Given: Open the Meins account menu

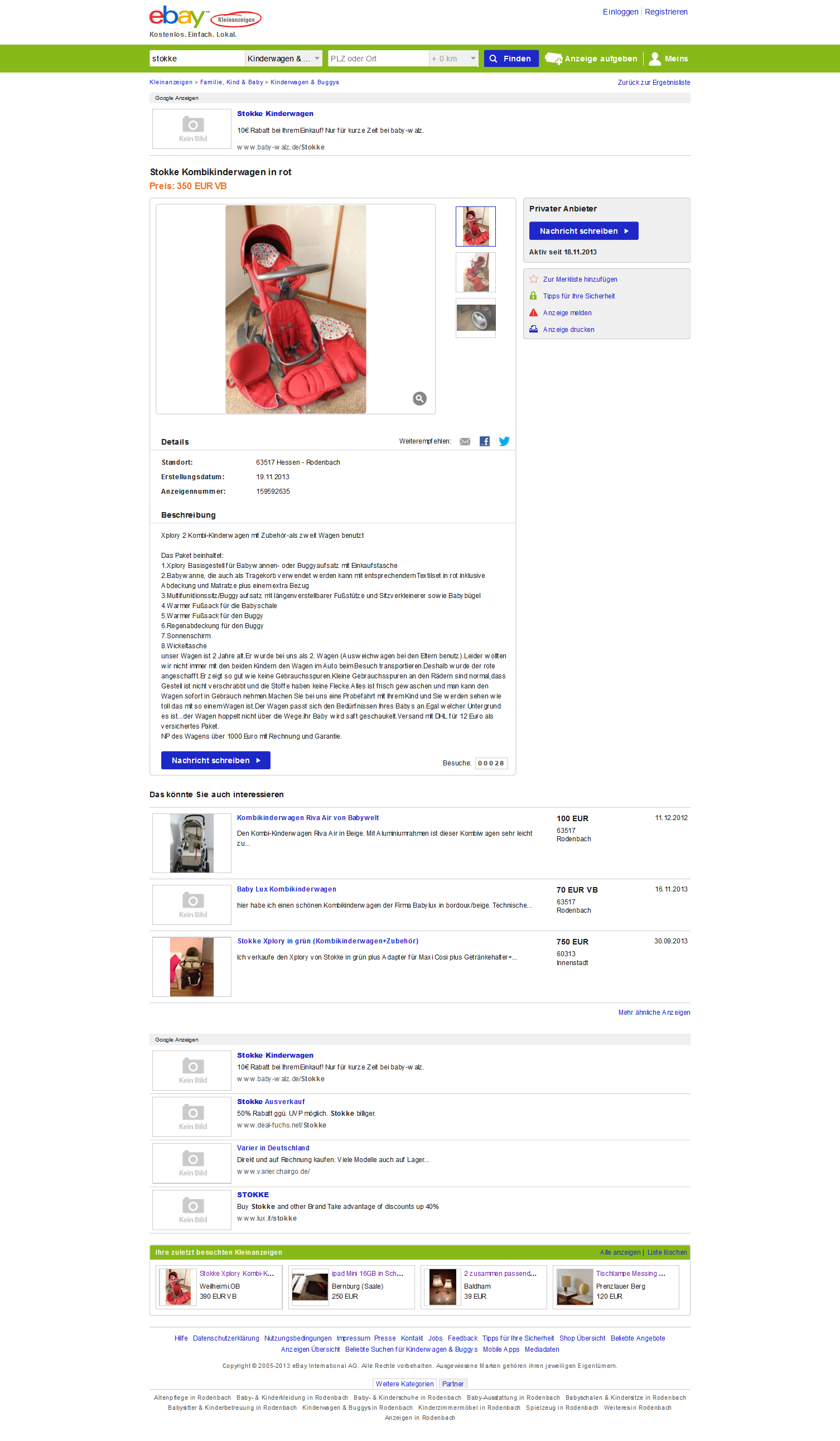Looking at the screenshot, I should tap(668, 59).
